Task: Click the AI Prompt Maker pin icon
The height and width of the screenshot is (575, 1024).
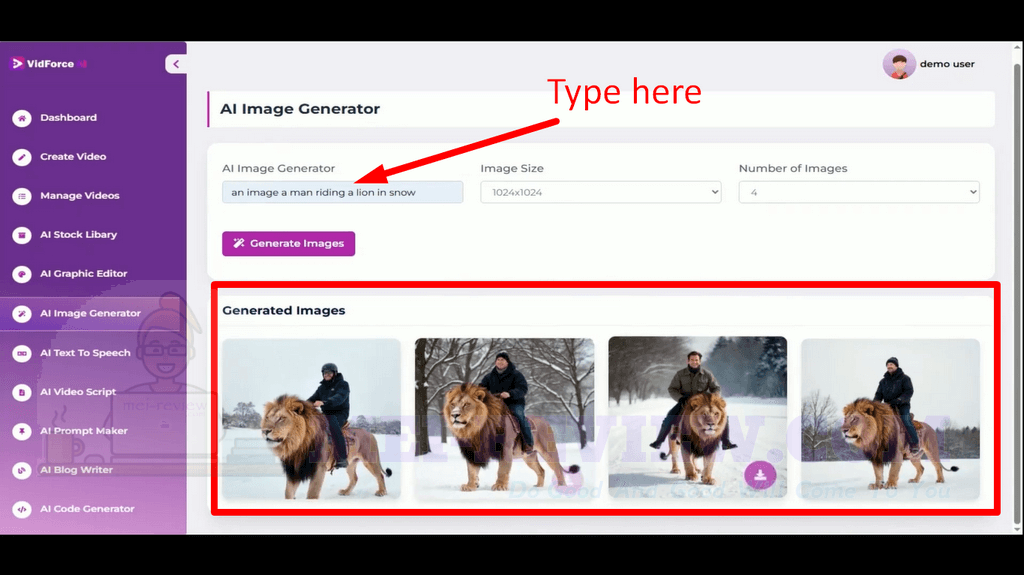Action: tap(22, 431)
